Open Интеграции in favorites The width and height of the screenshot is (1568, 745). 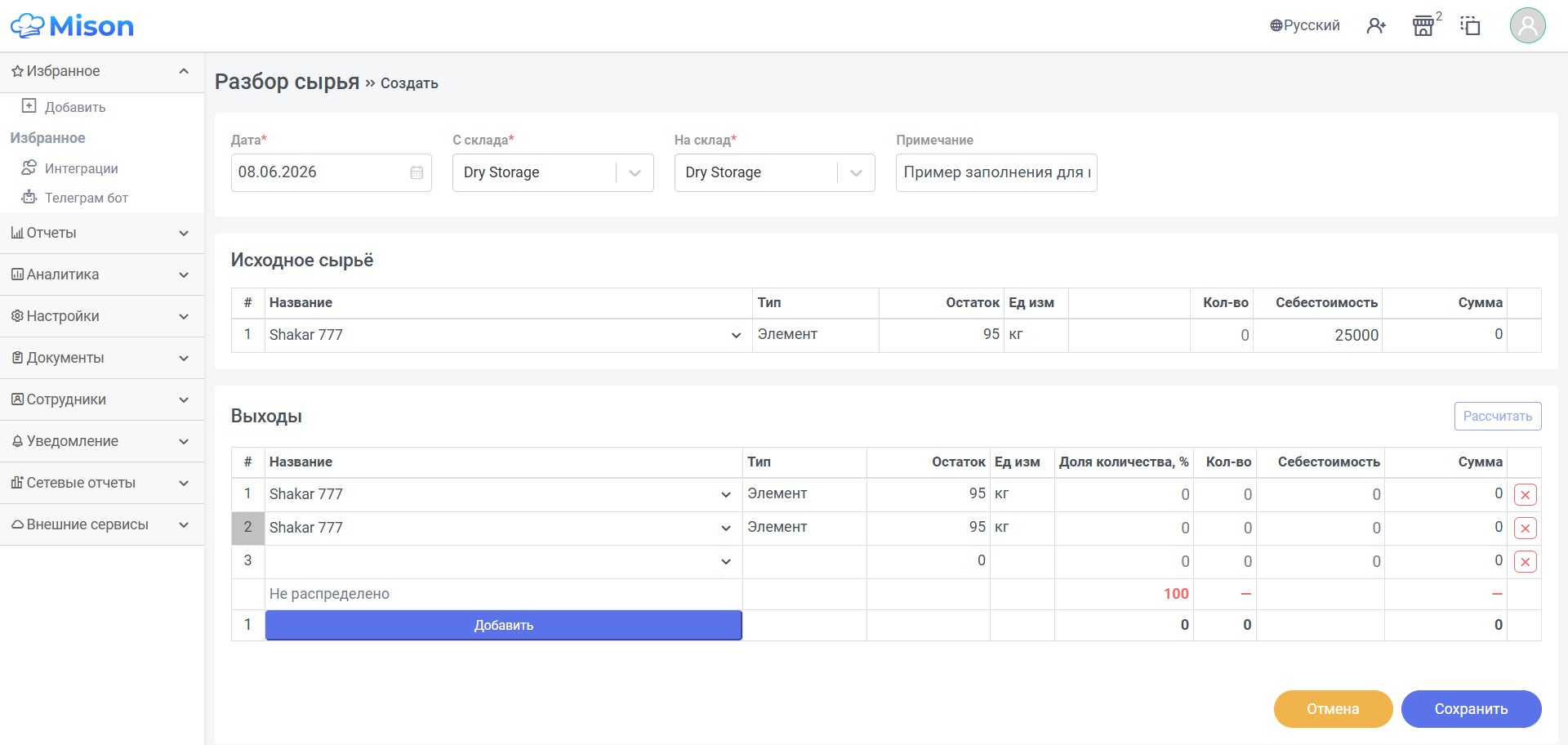(x=81, y=168)
